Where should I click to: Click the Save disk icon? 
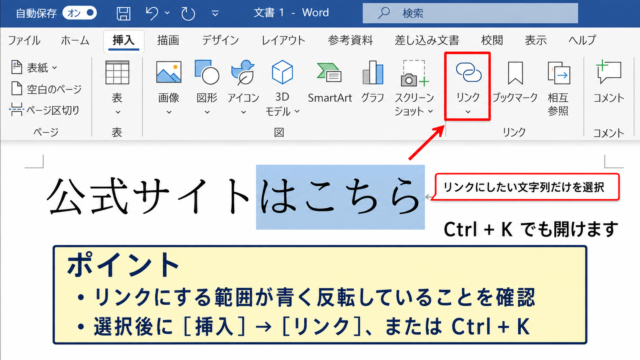click(x=123, y=13)
